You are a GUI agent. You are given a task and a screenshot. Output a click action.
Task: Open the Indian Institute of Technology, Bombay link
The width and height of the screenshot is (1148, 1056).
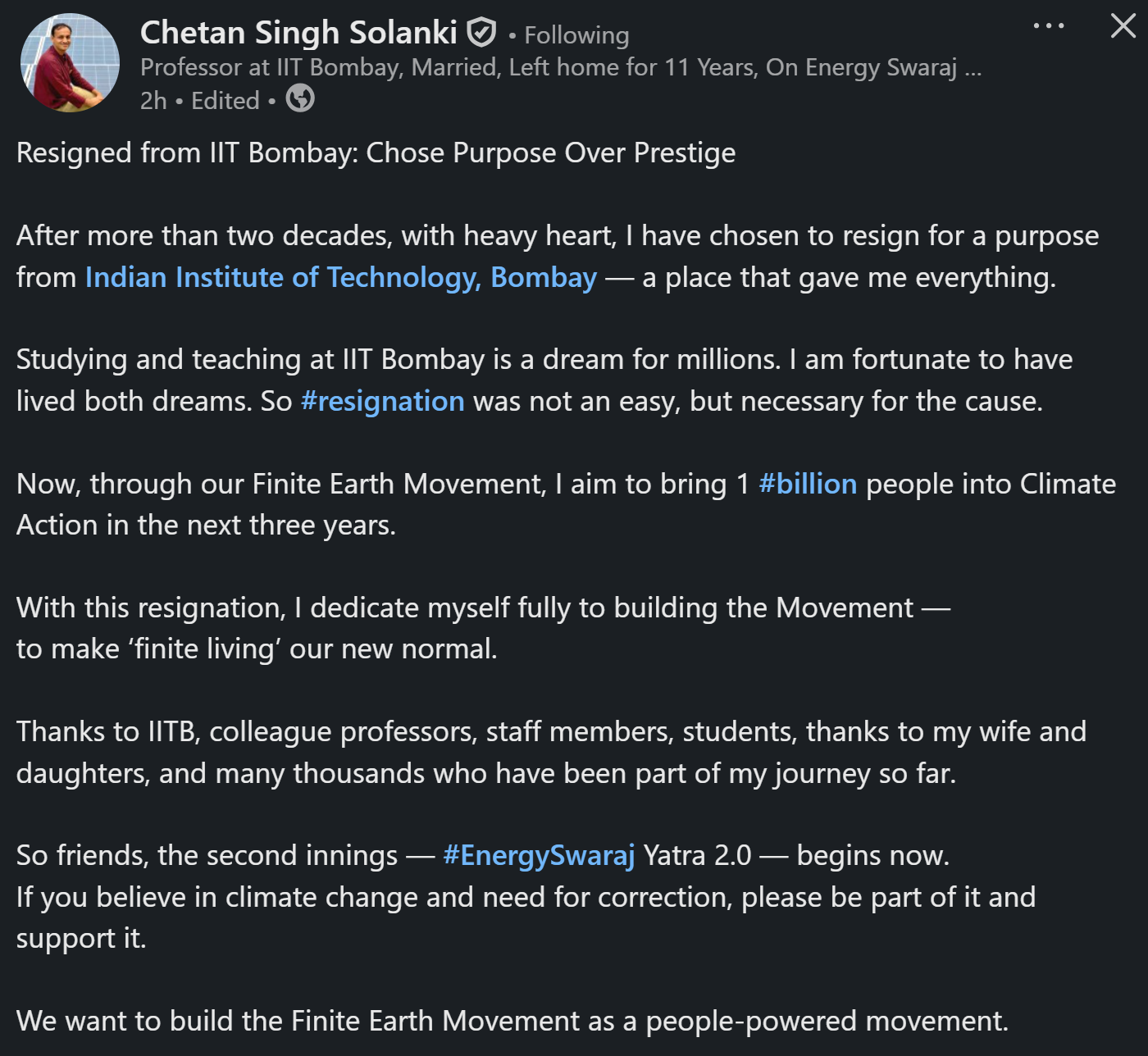point(341,278)
